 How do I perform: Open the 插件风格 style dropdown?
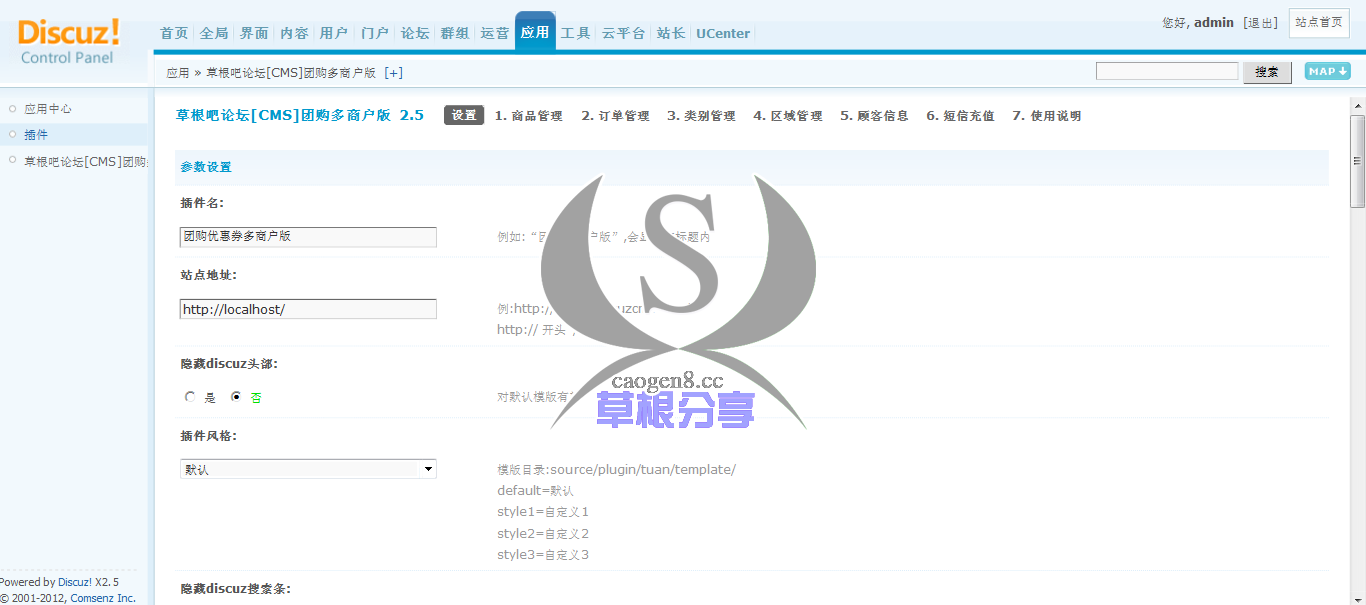coord(308,469)
